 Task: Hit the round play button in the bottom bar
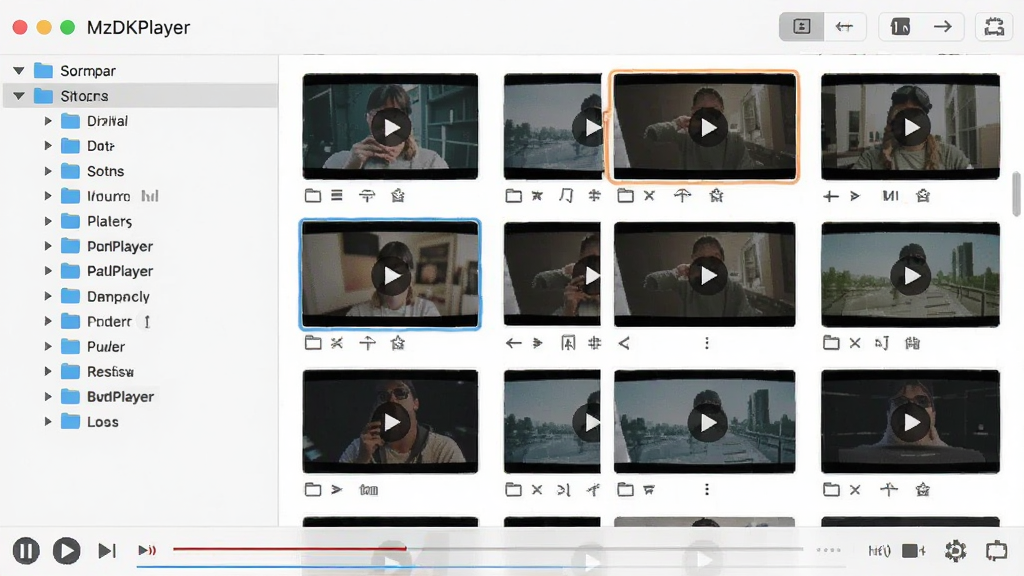pyautogui.click(x=66, y=551)
